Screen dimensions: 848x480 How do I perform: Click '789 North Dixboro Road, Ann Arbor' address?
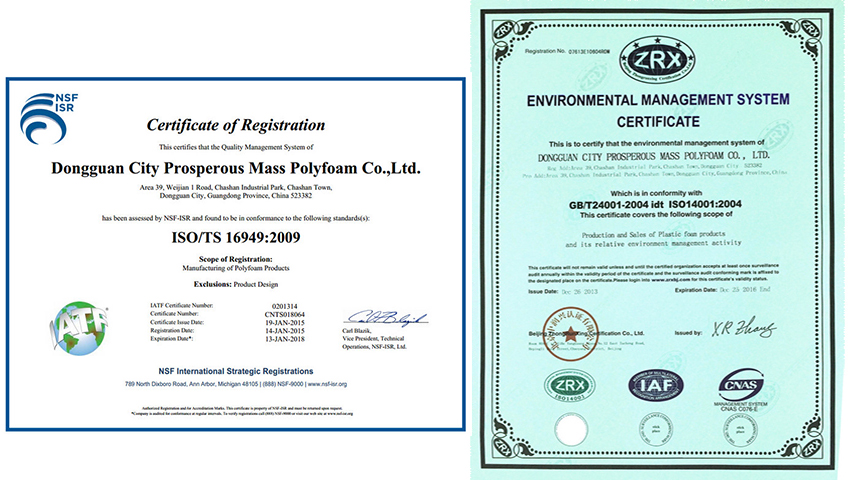pyautogui.click(x=191, y=384)
